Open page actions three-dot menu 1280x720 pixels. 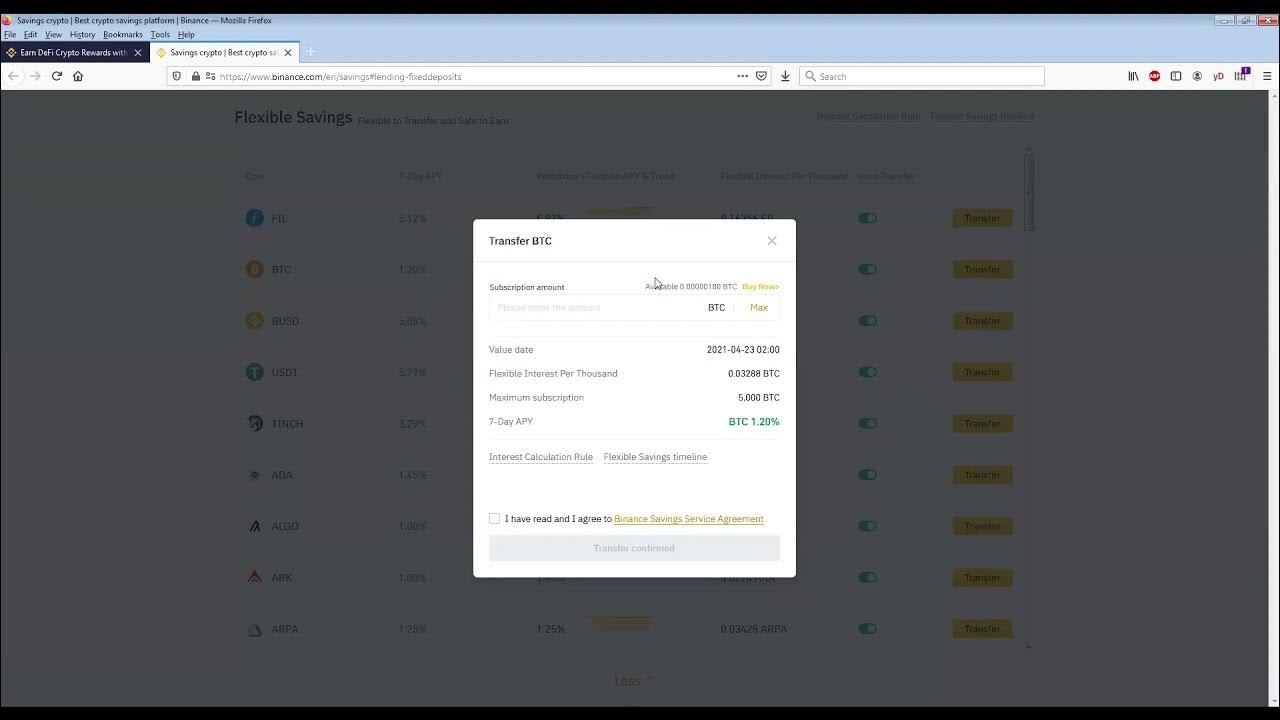[742, 76]
